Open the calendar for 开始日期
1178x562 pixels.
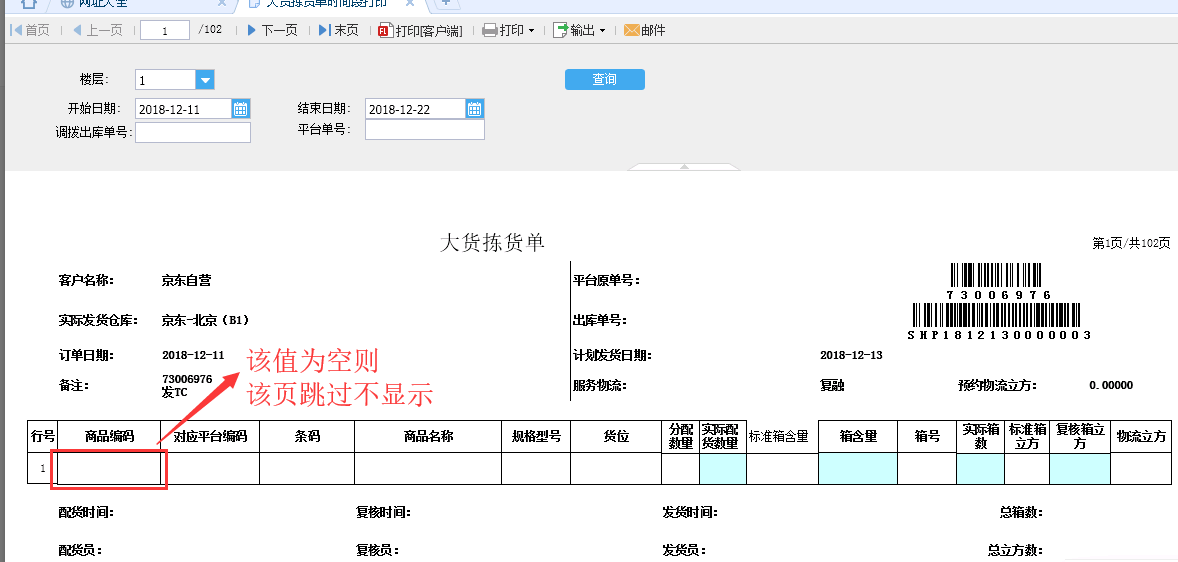241,109
